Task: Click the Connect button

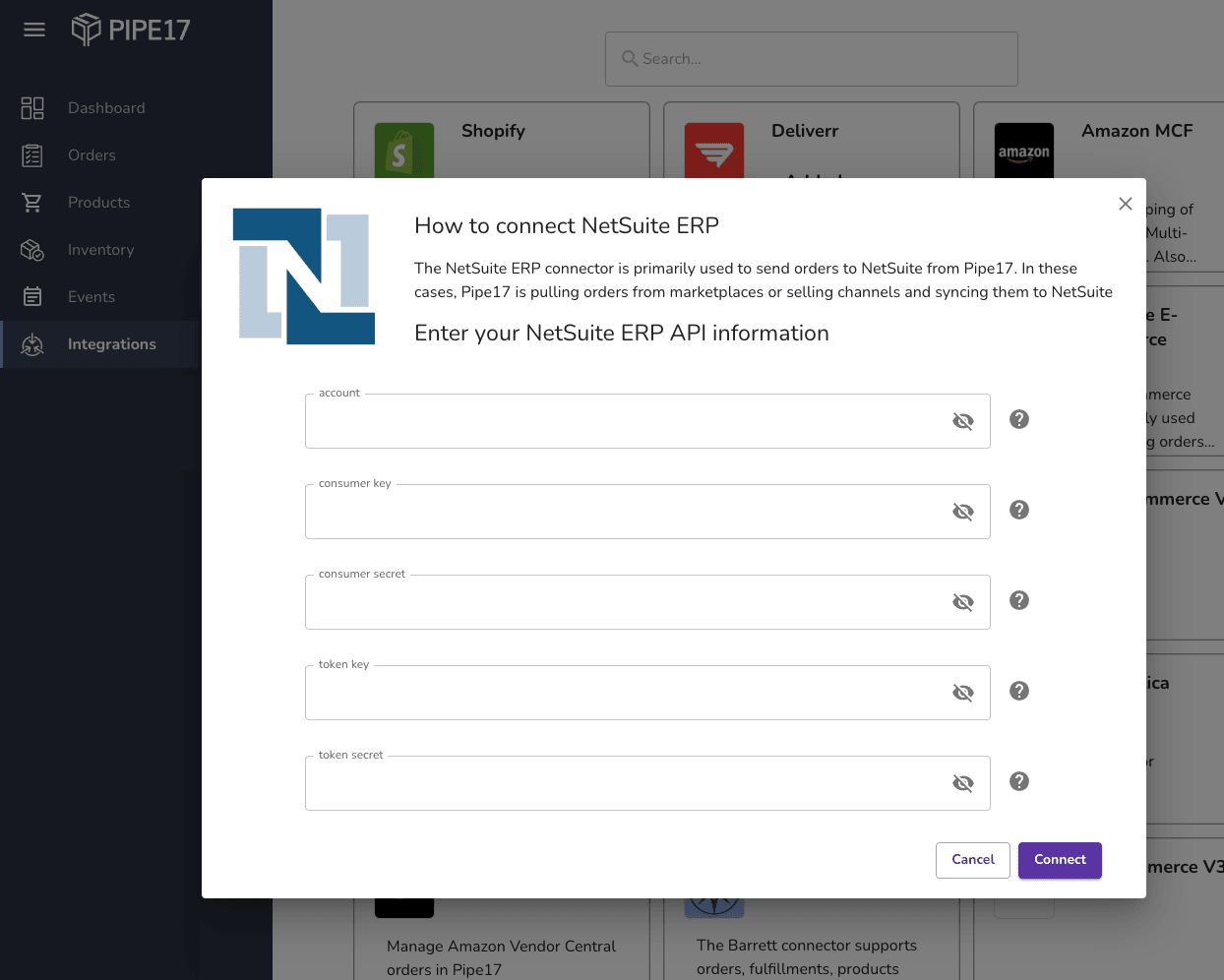Action: (1060, 860)
